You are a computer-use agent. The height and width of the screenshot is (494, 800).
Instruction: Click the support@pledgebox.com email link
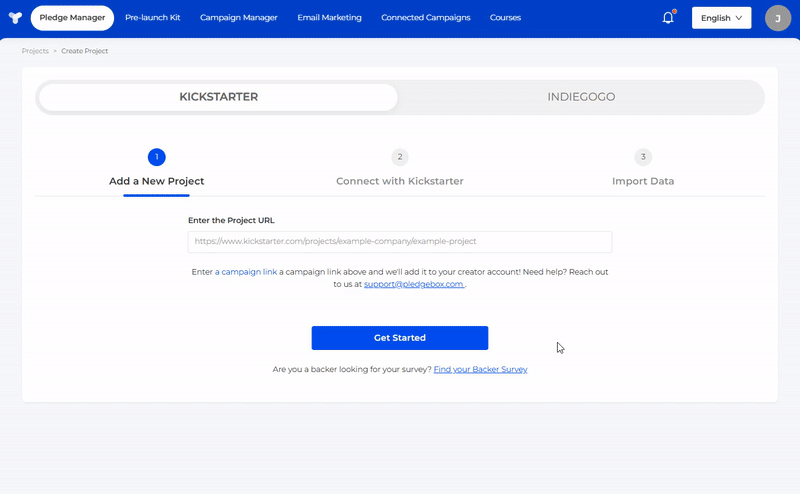click(414, 285)
